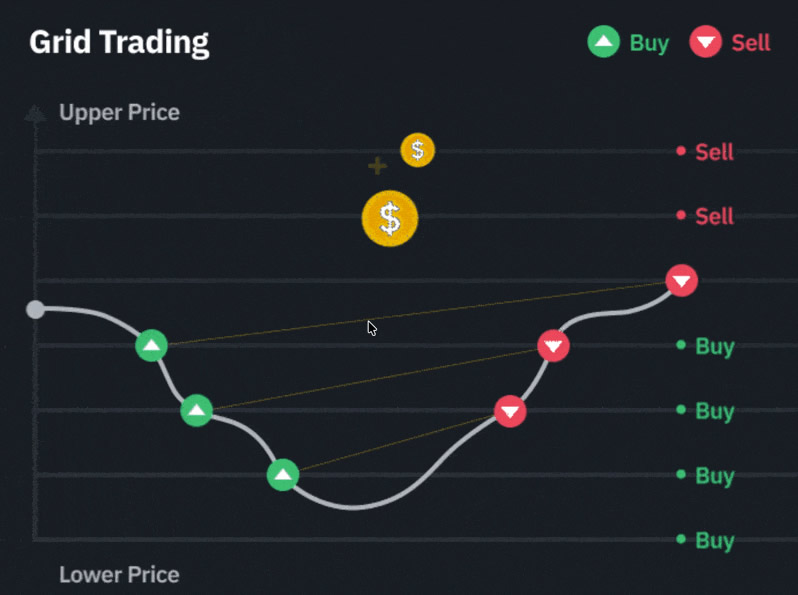
Task: Click the bottommost Buy grid level label
Action: point(714,540)
